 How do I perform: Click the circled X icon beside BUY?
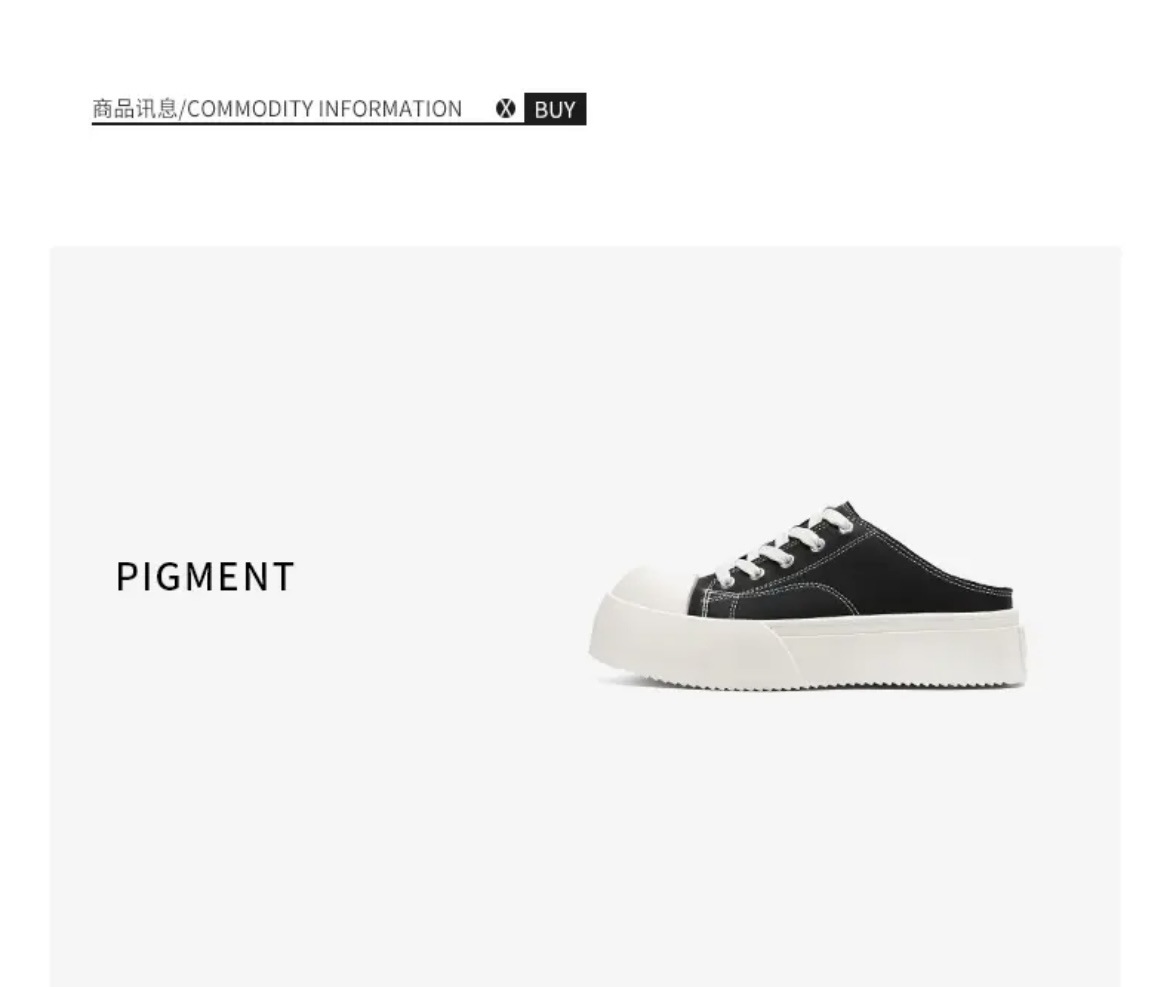coord(506,109)
